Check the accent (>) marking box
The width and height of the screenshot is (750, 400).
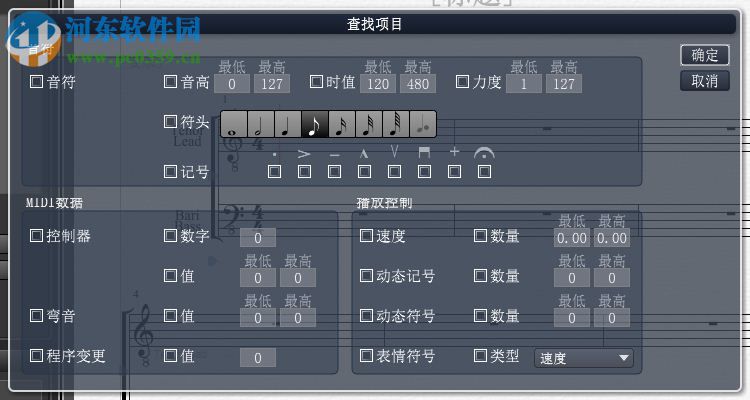pos(305,171)
